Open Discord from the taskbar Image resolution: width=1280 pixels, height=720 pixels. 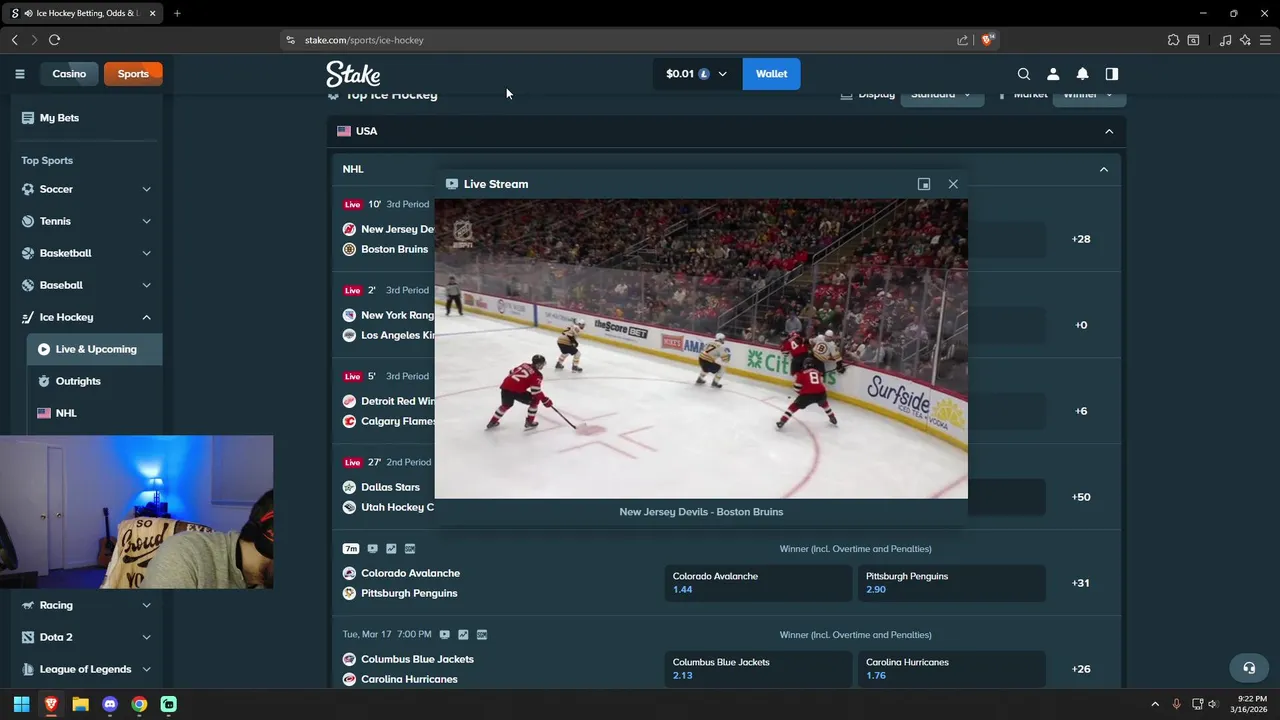(x=110, y=704)
